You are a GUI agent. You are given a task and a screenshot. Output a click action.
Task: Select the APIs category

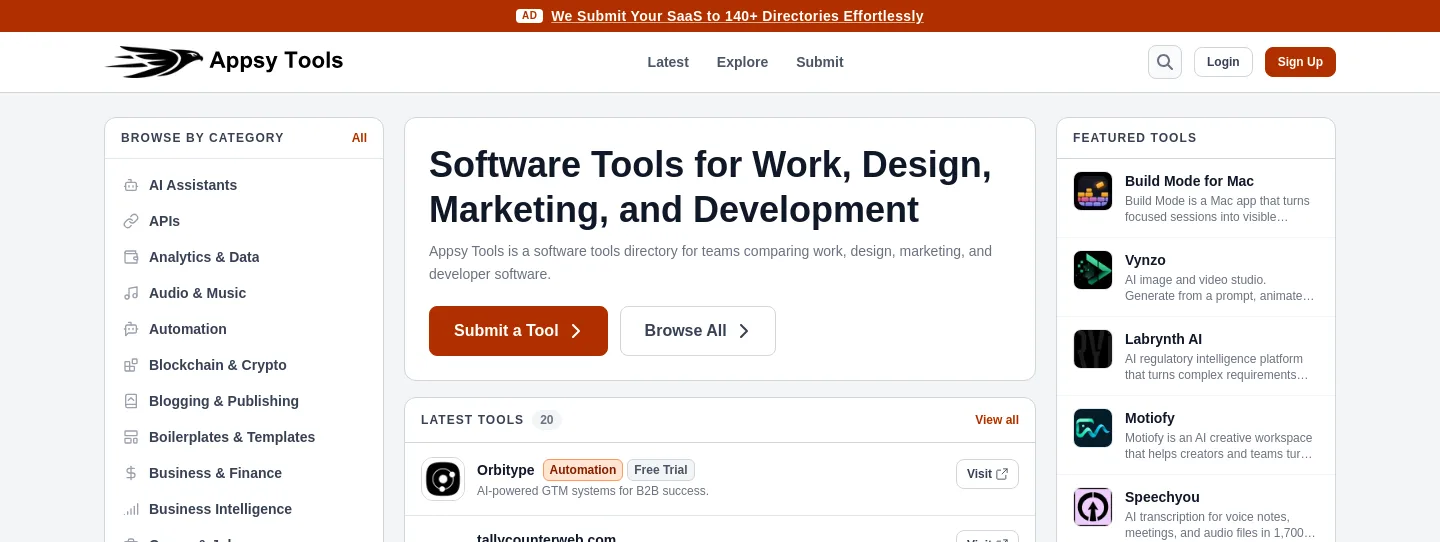(164, 221)
